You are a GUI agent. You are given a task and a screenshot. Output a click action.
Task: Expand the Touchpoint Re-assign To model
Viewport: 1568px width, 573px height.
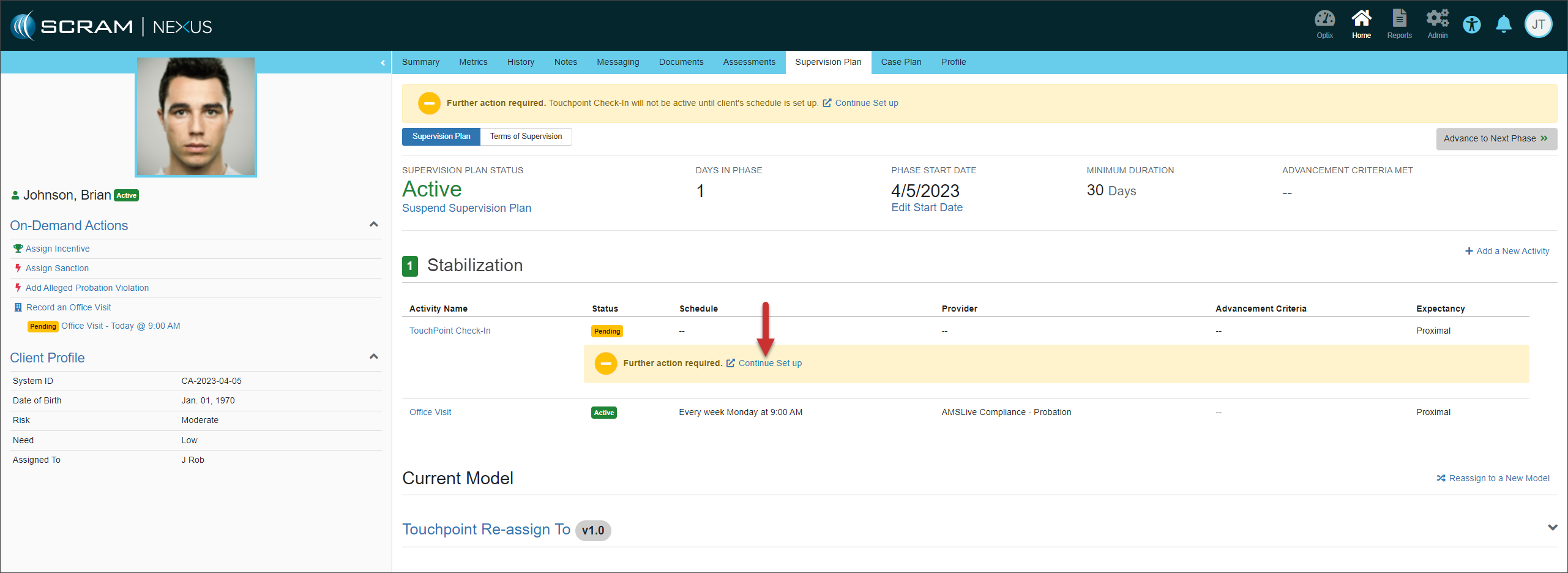[1552, 528]
